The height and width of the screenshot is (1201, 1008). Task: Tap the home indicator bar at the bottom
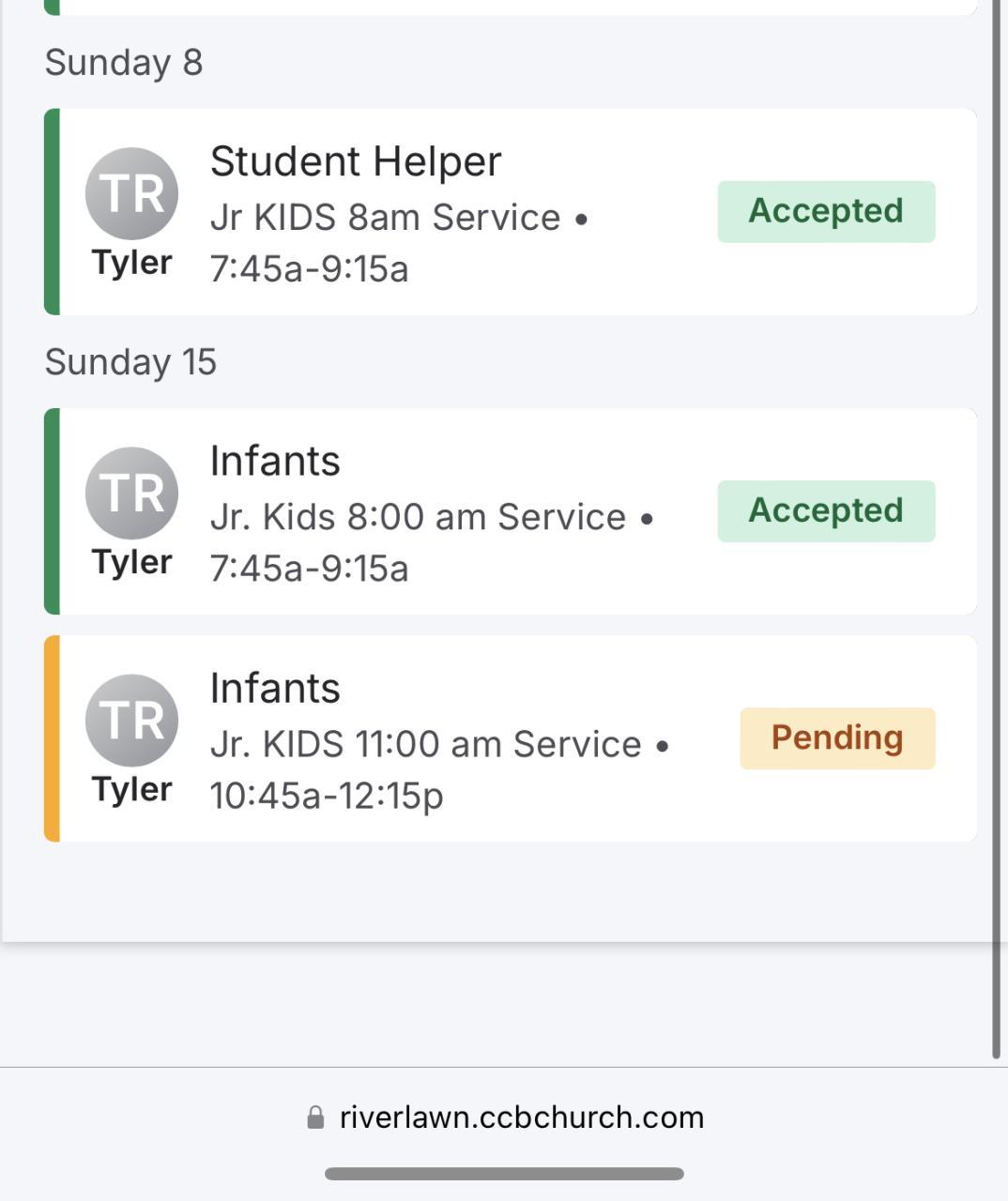[504, 1174]
